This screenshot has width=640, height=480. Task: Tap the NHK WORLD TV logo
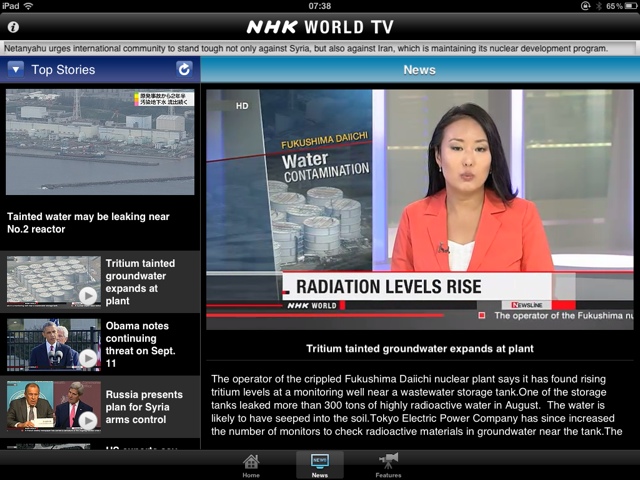click(320, 27)
